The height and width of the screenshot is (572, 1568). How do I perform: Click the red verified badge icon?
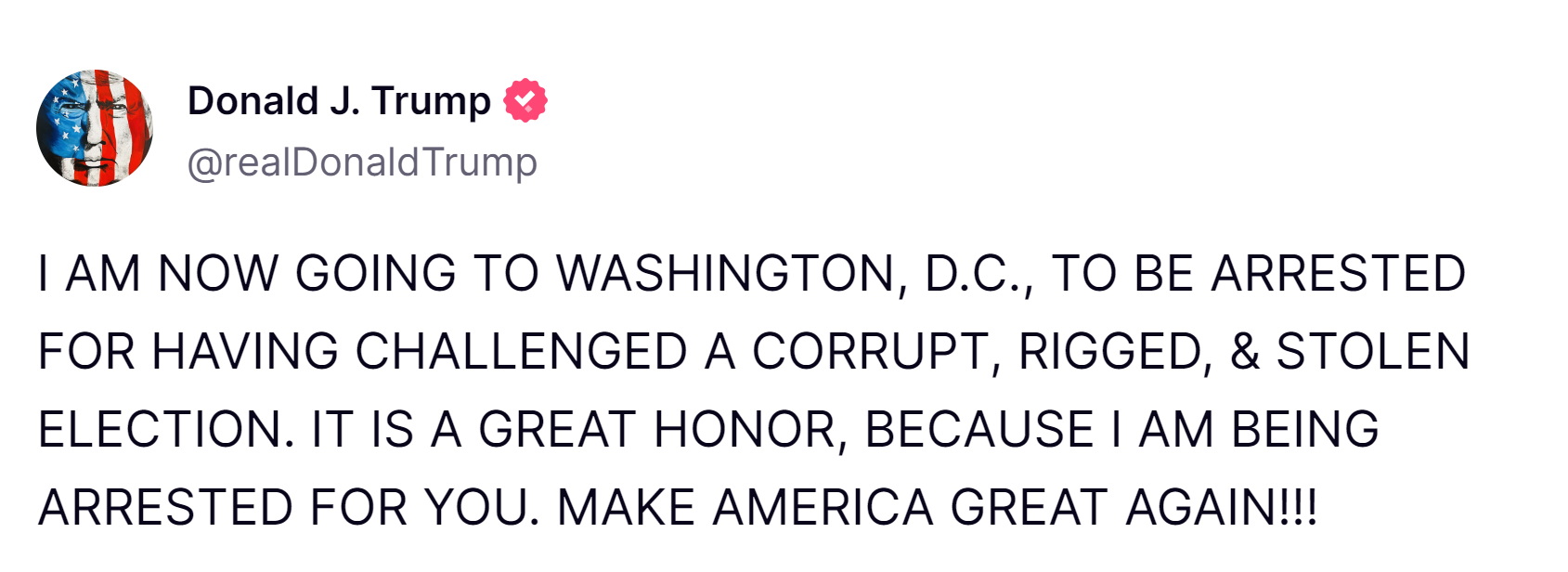pos(525,100)
